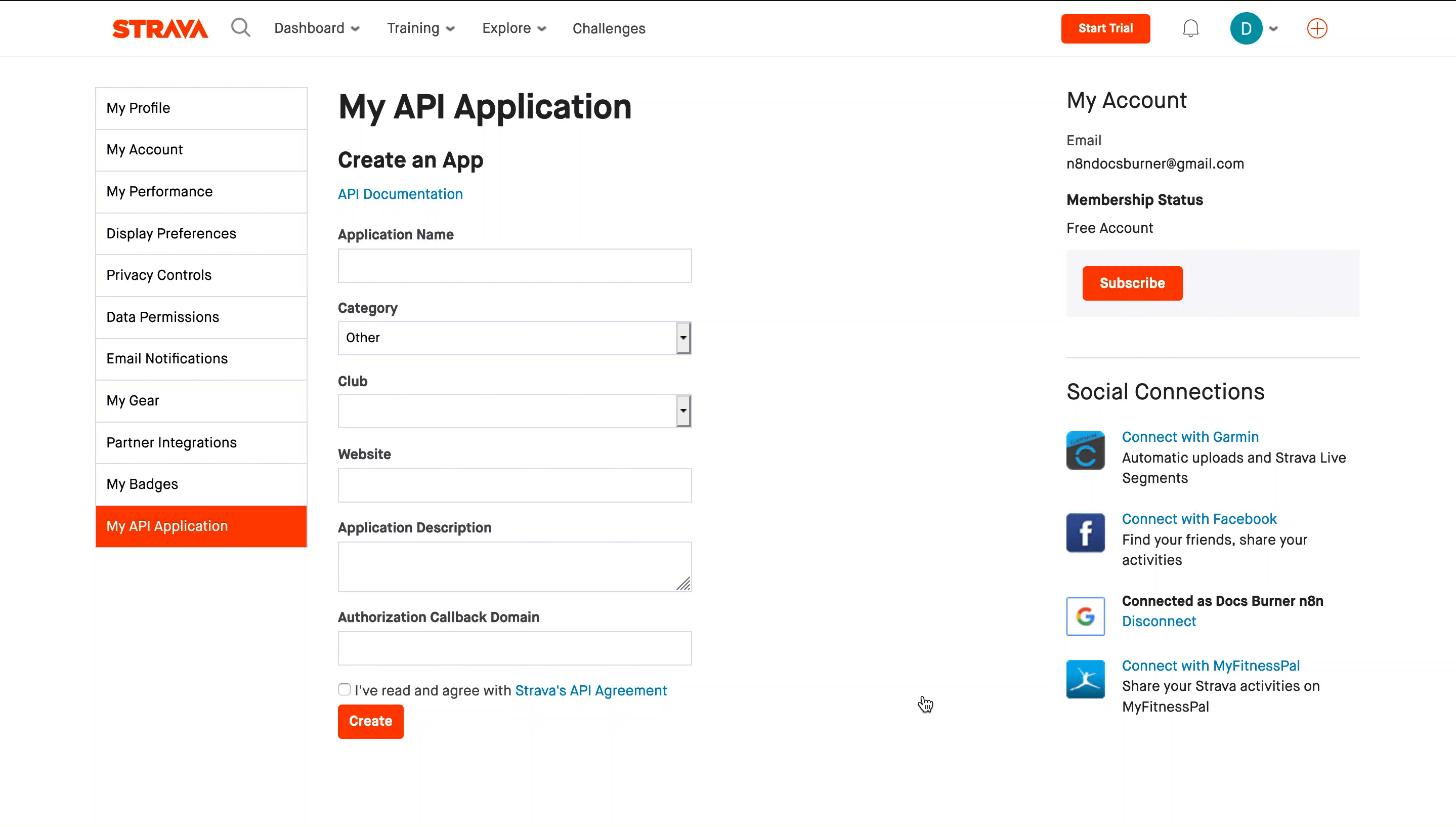The width and height of the screenshot is (1456, 827).
Task: Click the Application Name input field
Action: coord(515,265)
